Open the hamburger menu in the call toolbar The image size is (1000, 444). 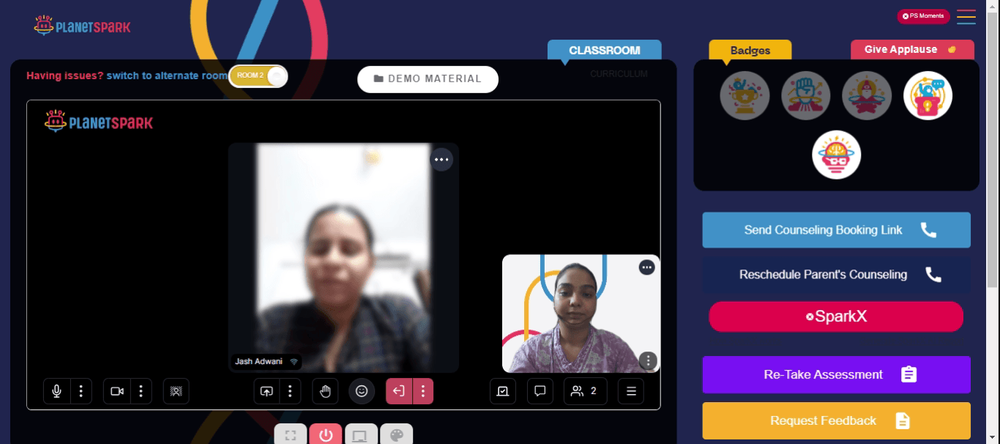(631, 391)
